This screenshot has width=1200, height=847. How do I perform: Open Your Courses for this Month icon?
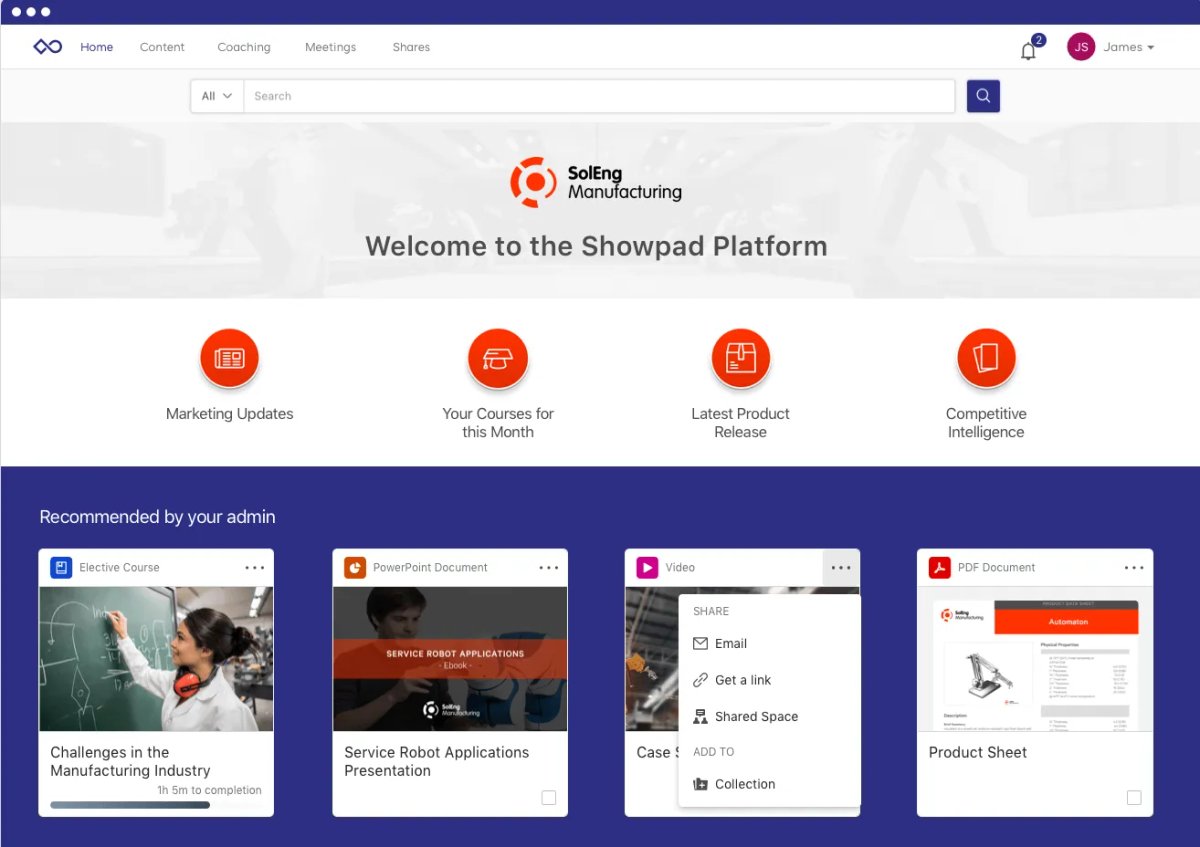497,358
